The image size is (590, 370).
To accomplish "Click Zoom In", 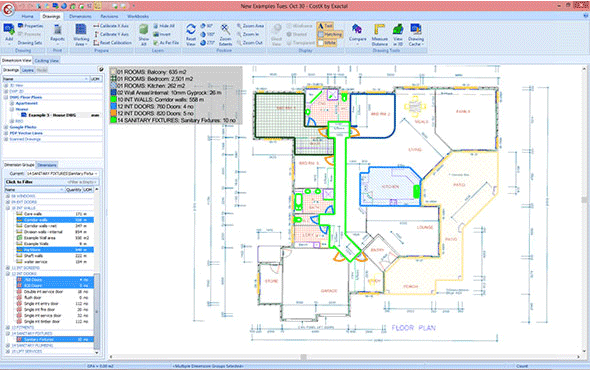I will click(248, 34).
